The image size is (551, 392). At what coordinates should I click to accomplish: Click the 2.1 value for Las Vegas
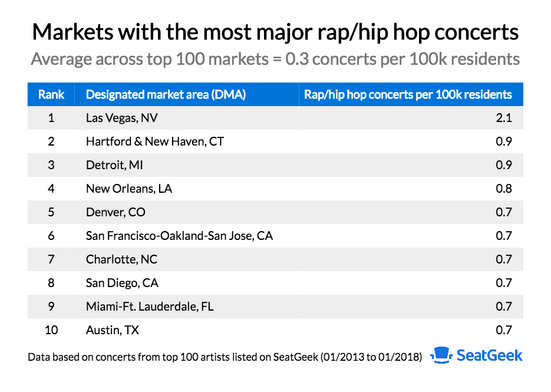pos(504,118)
